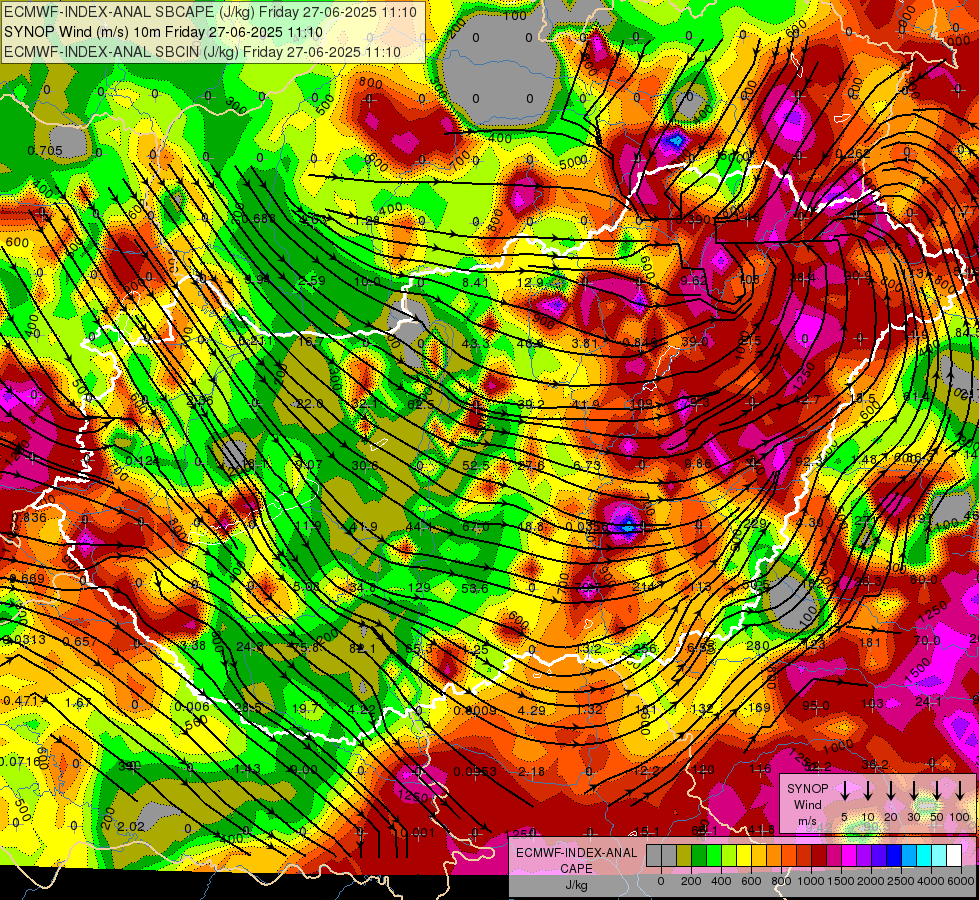The height and width of the screenshot is (900, 979).
Task: Pick the cyan legend swatch left of 4000
Action: click(924, 855)
